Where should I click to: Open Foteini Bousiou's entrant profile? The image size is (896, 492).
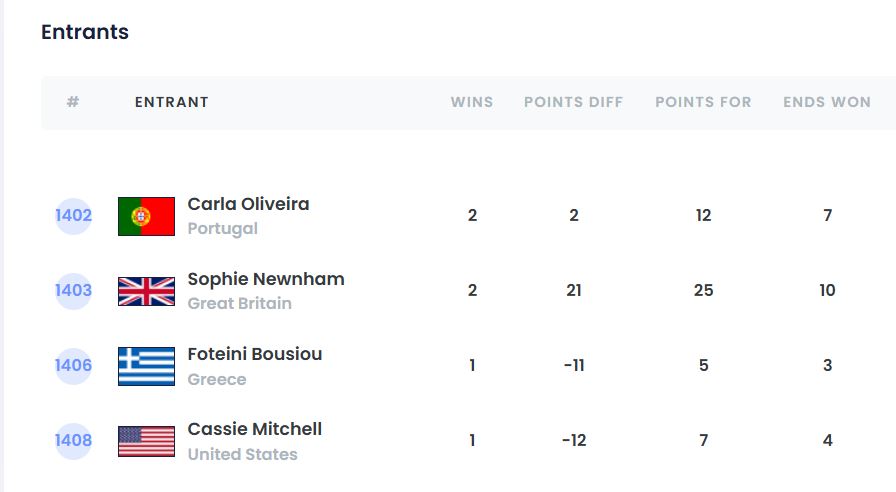[255, 354]
